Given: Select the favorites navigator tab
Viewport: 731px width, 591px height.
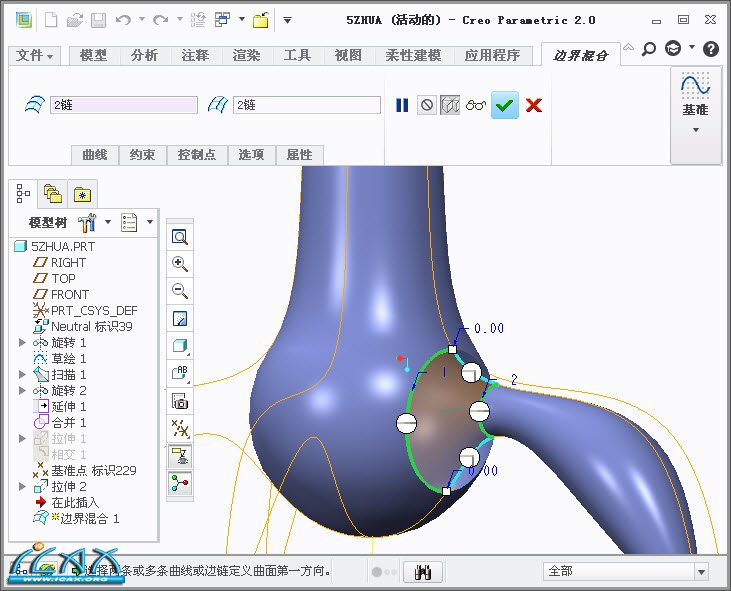Looking at the screenshot, I should tap(83, 194).
